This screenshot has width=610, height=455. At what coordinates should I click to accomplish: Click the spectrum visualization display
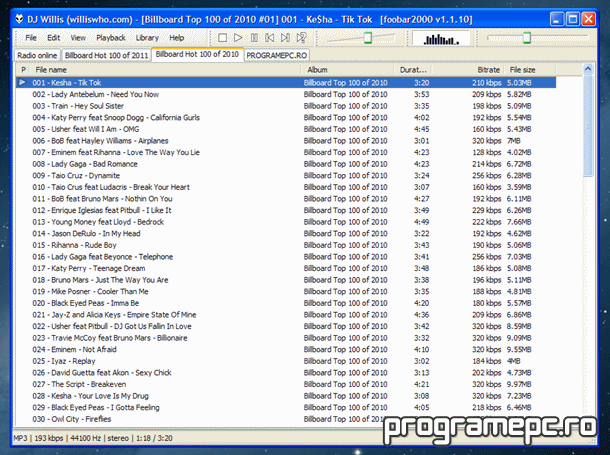point(441,38)
